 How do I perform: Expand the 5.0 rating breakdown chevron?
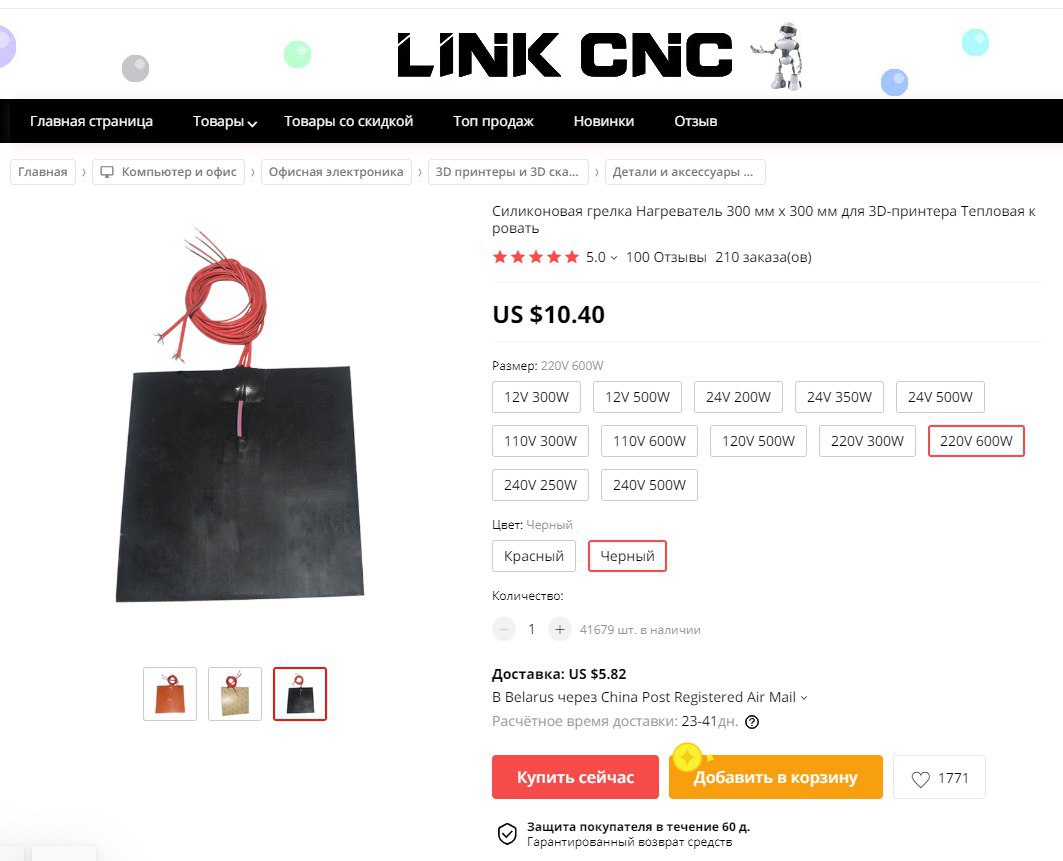614,258
